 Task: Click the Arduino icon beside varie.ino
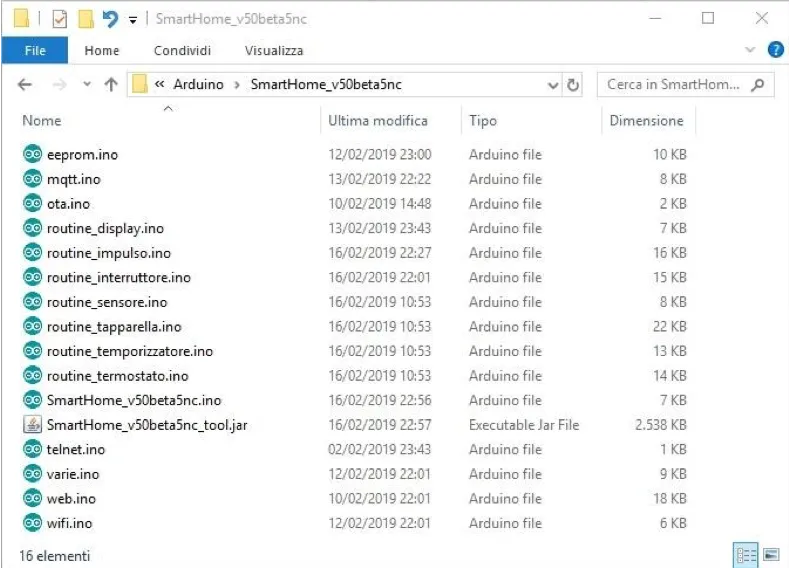point(33,473)
